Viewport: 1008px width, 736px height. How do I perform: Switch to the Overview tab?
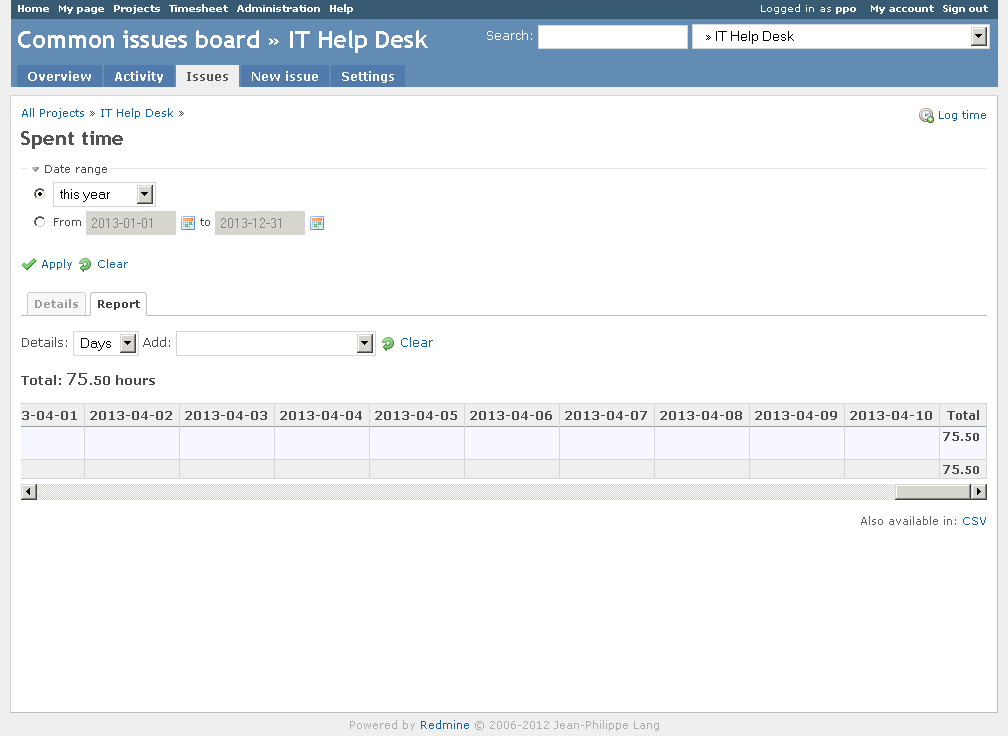tap(59, 76)
